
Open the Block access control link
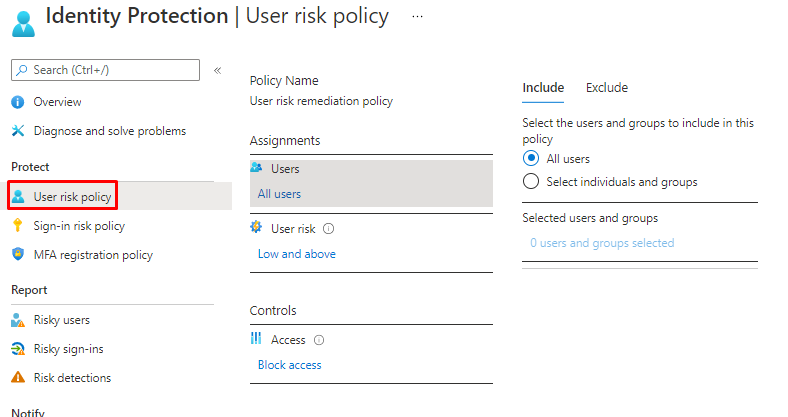click(289, 365)
